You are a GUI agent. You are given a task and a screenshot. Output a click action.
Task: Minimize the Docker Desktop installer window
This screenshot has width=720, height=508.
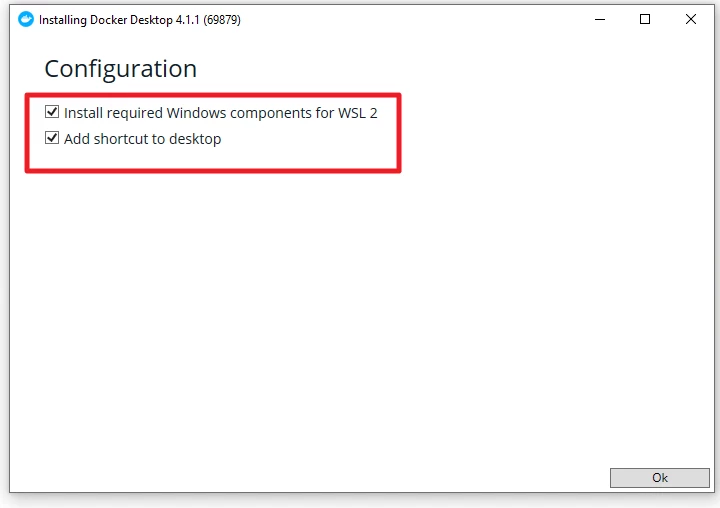(600, 19)
